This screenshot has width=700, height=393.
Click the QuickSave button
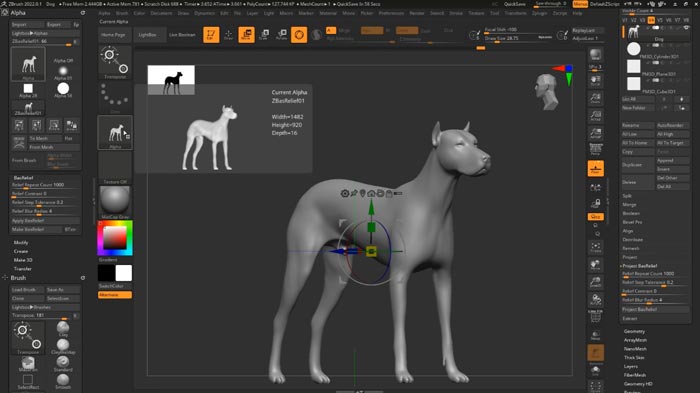click(x=515, y=4)
